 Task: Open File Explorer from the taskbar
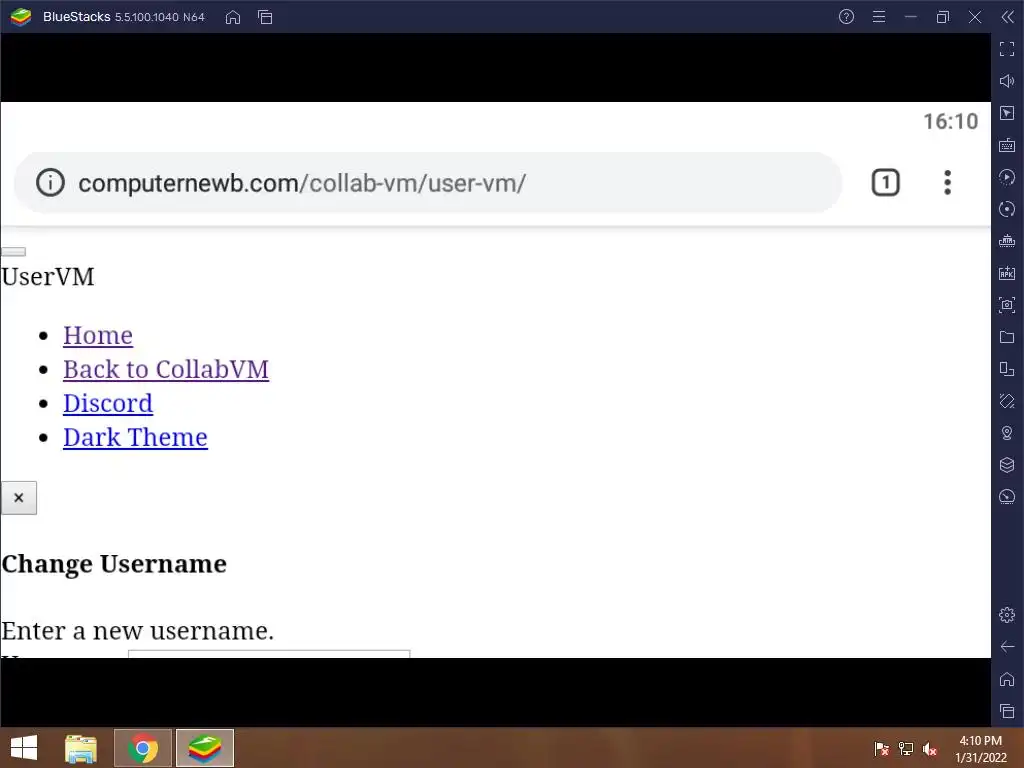point(81,748)
